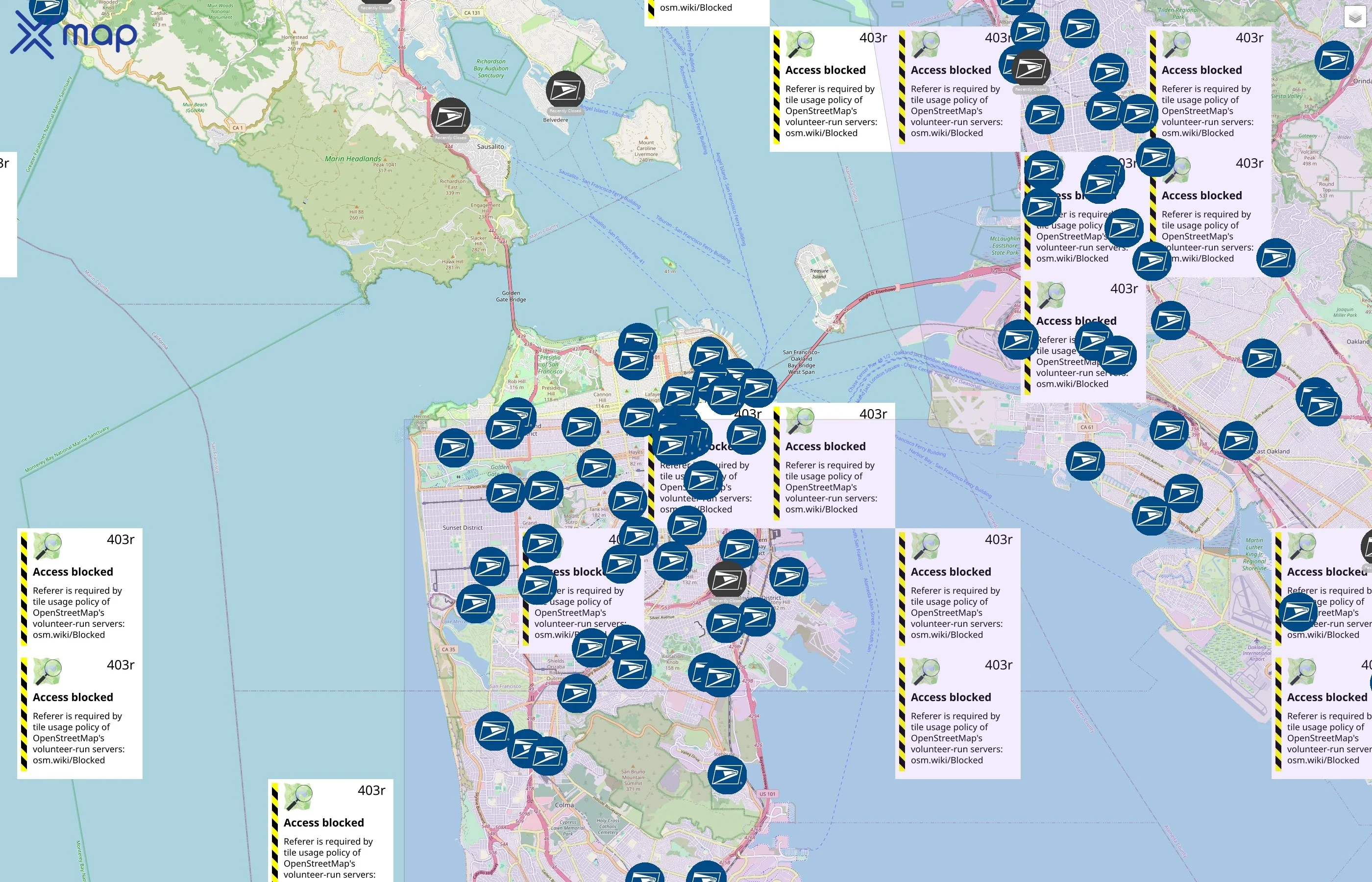Click the Golden Gate Bridge map label

pyautogui.click(x=511, y=296)
